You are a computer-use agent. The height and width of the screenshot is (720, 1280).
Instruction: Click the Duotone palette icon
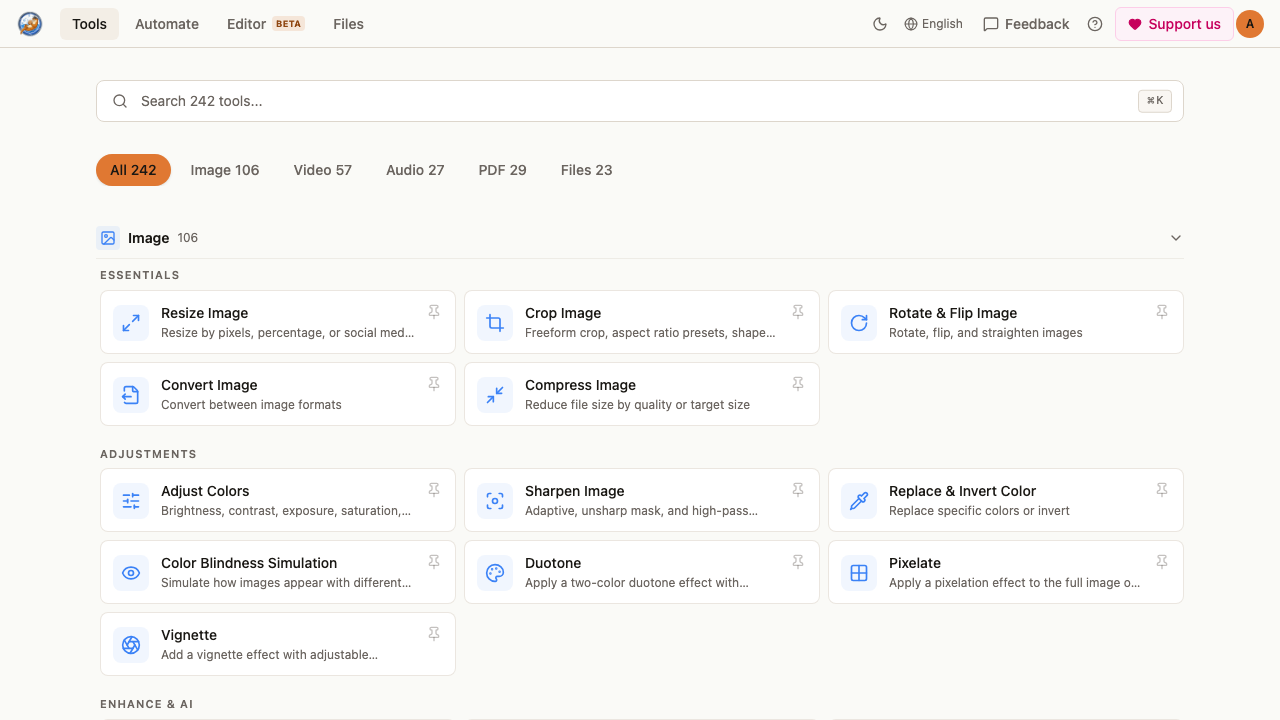click(x=495, y=573)
